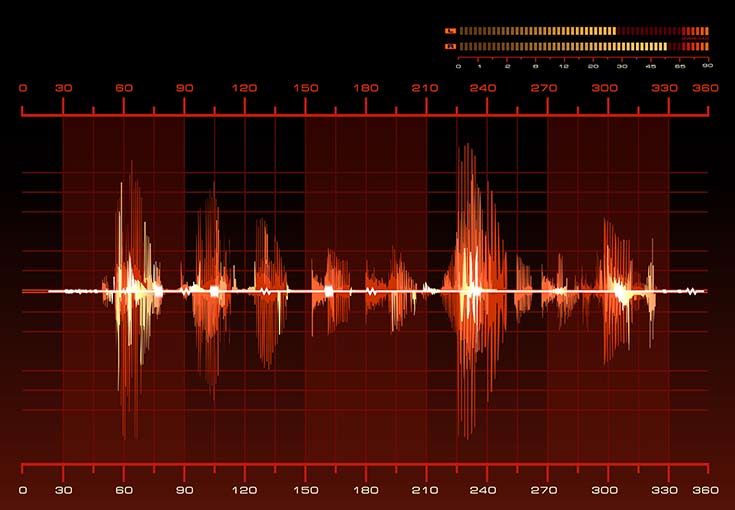Click the 270 label on the bottom ruler
Viewport: 735px width, 510px height.
click(x=544, y=490)
